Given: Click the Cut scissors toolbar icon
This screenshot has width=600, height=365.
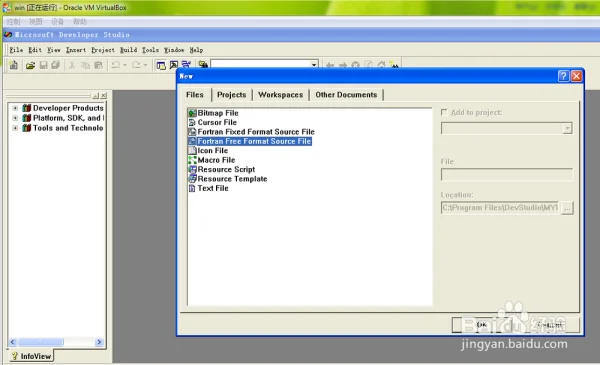Looking at the screenshot, I should (x=72, y=65).
